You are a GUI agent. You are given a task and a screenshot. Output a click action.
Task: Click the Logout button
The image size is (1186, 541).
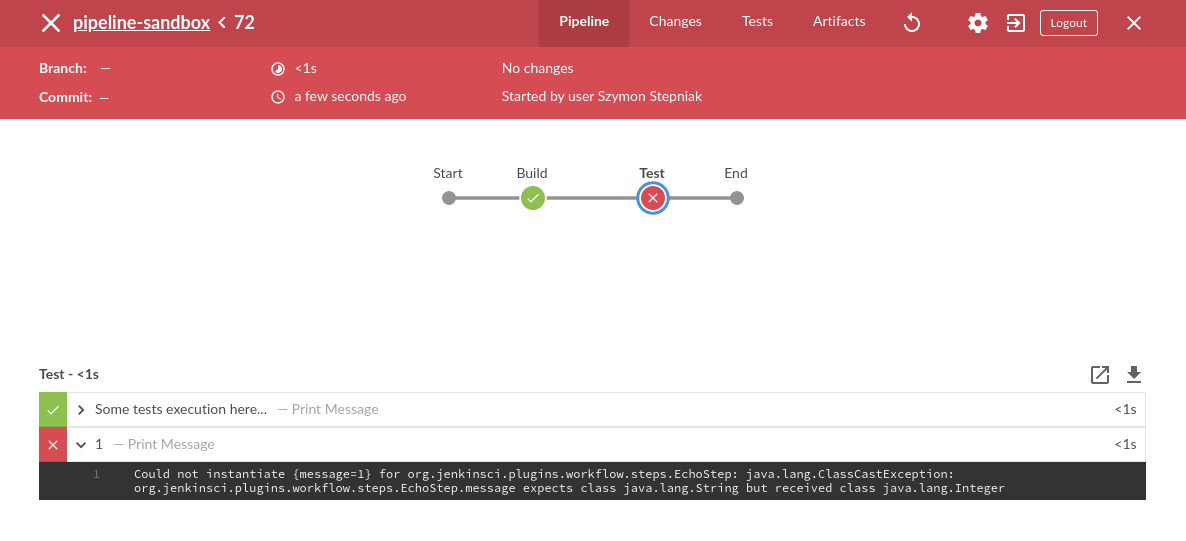(x=1068, y=23)
